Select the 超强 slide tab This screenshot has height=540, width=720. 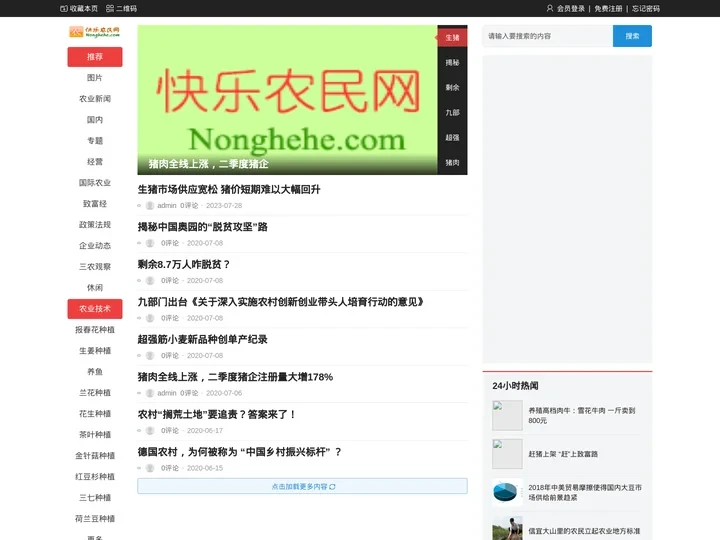pos(452,137)
